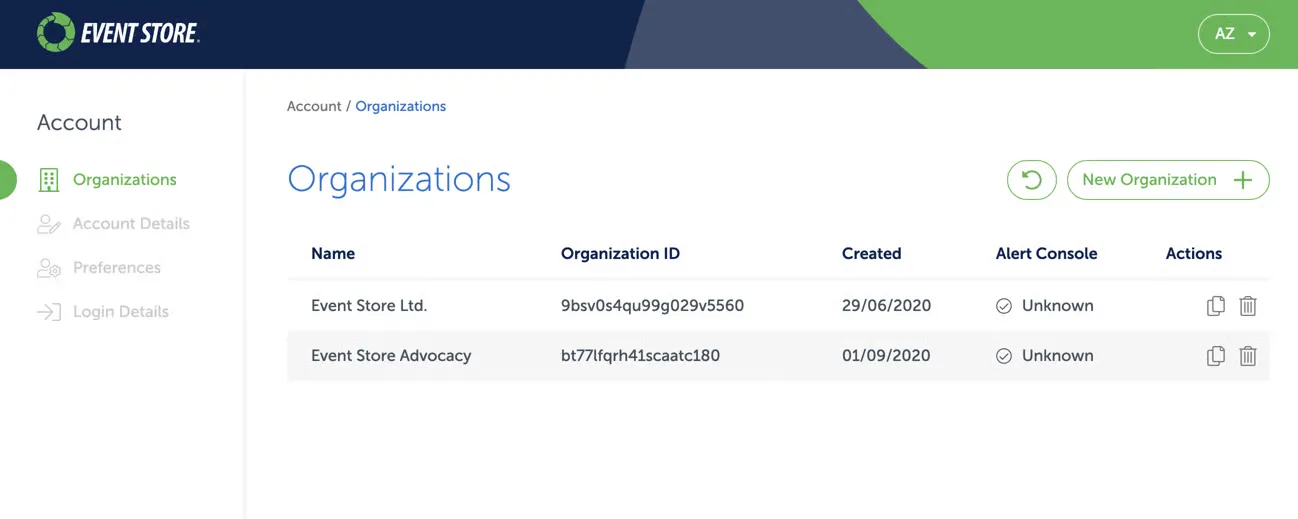
Task: Delete the Event Store Ltd. organization
Action: click(1248, 306)
